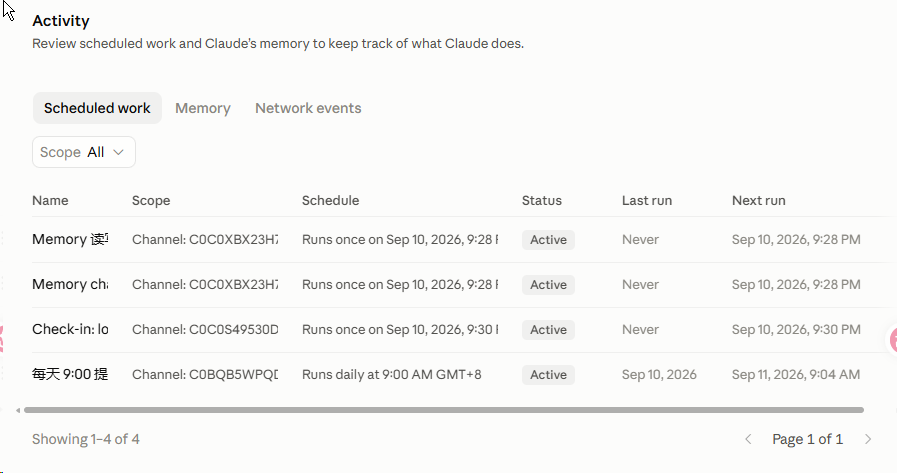Switch to the Memory tab
Image resolution: width=897 pixels, height=473 pixels.
point(203,108)
